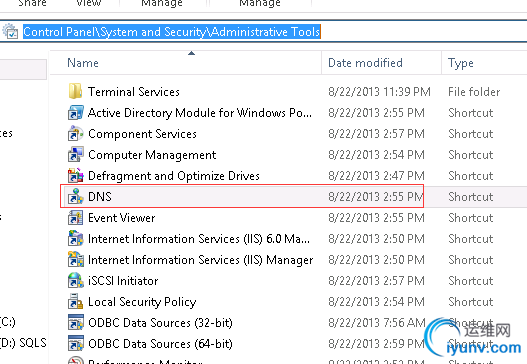The height and width of the screenshot is (364, 527).
Task: Select the Local Security Policy icon
Action: (x=75, y=301)
